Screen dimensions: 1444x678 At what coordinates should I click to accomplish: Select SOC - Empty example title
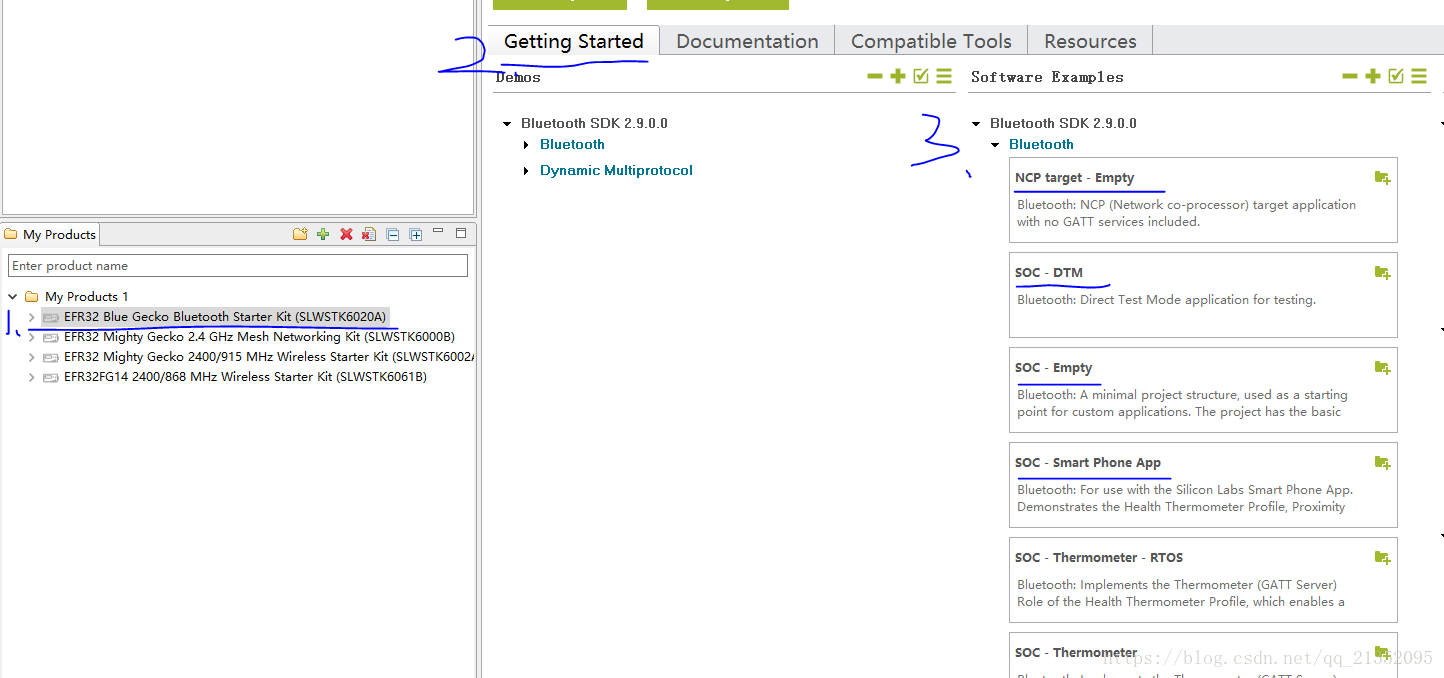(1053, 367)
